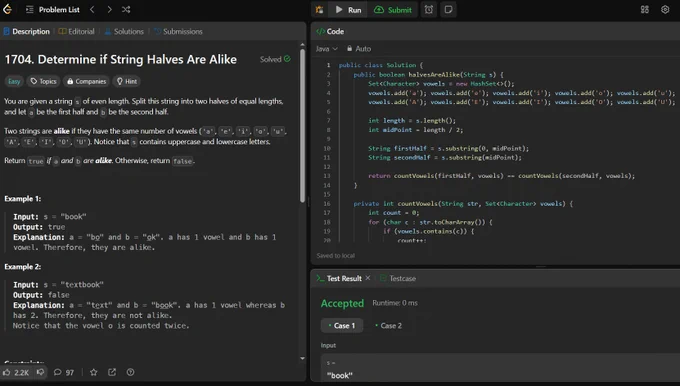Submit the solution
This screenshot has height=386, width=680.
pyautogui.click(x=392, y=10)
